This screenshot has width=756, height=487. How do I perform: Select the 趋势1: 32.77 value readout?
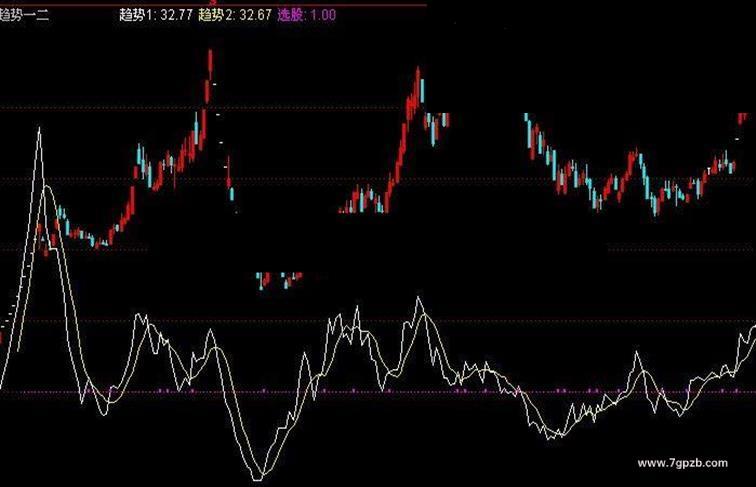pos(156,15)
